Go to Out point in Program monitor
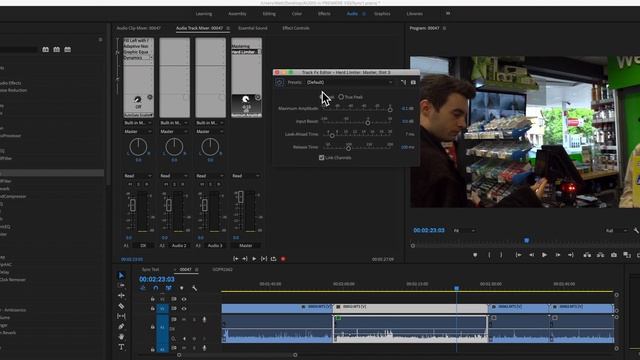This screenshot has width=640, height=360. (571, 255)
